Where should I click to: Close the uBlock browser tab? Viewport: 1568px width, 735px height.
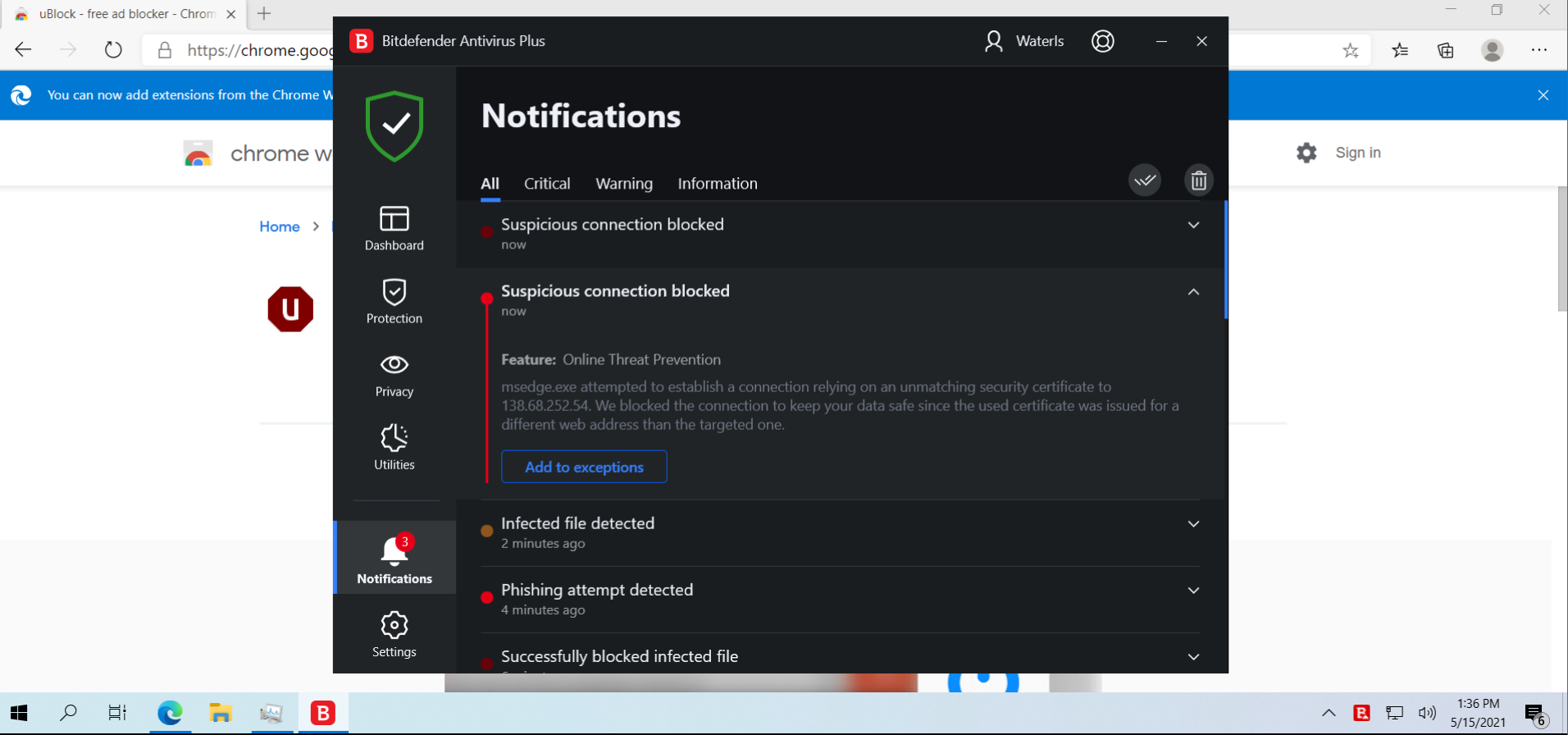231,14
